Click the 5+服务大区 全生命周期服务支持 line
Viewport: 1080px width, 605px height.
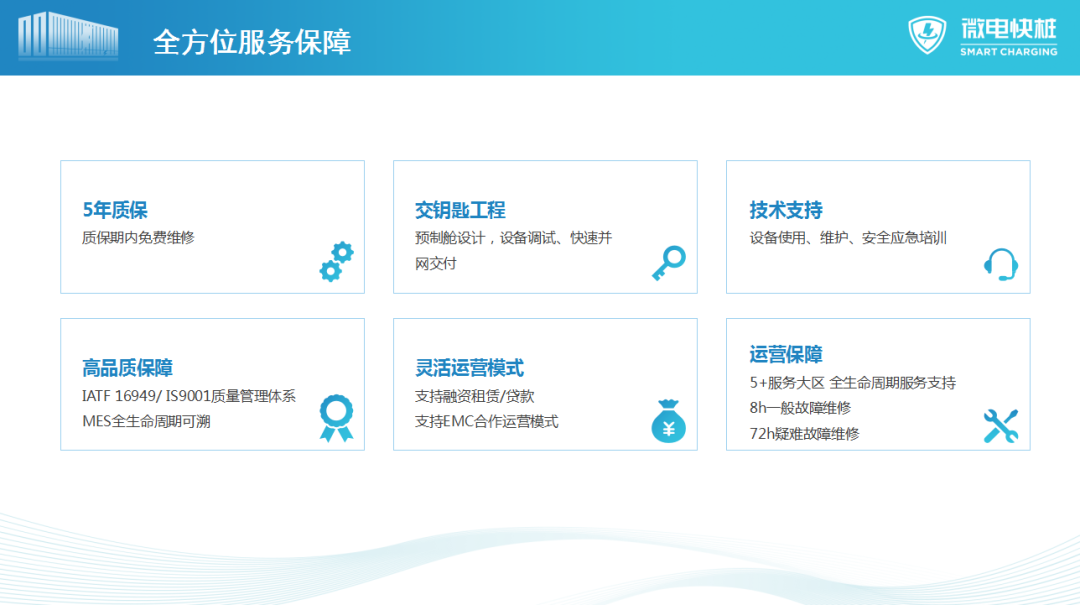[853, 382]
